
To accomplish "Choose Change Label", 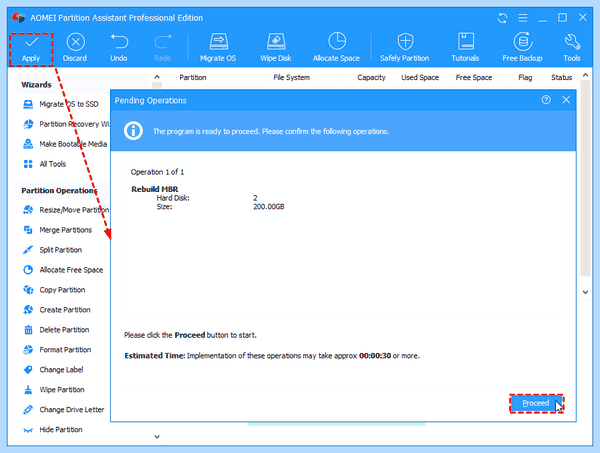I will point(53,370).
